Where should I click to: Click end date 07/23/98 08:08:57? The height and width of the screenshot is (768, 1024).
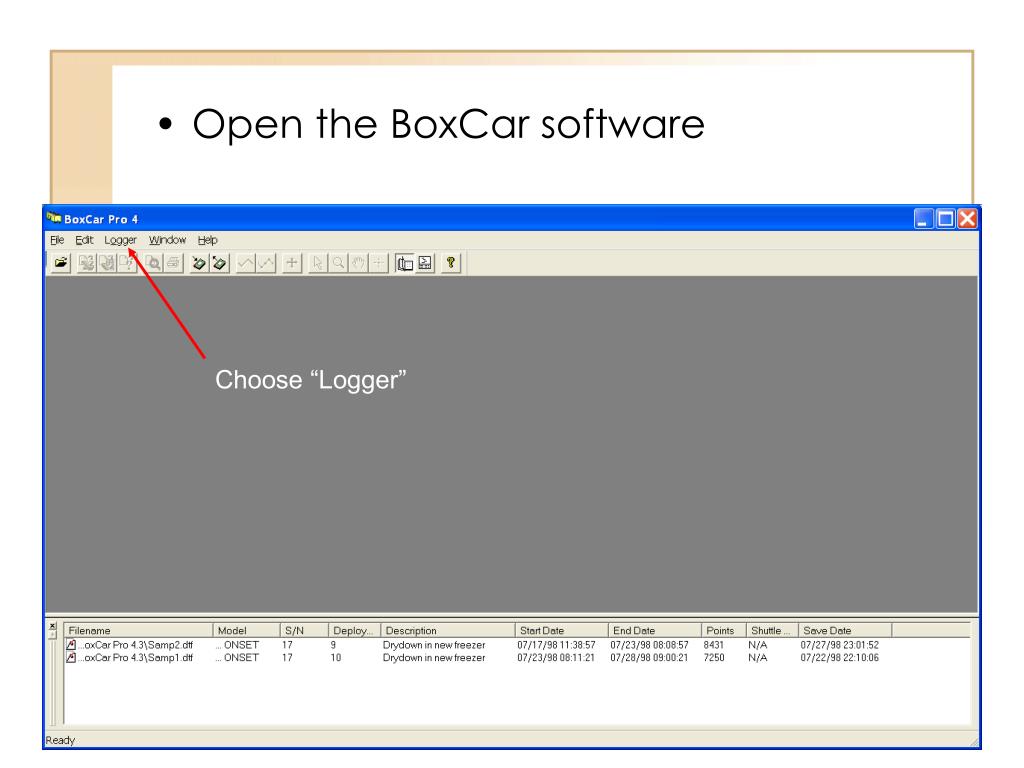coord(650,645)
